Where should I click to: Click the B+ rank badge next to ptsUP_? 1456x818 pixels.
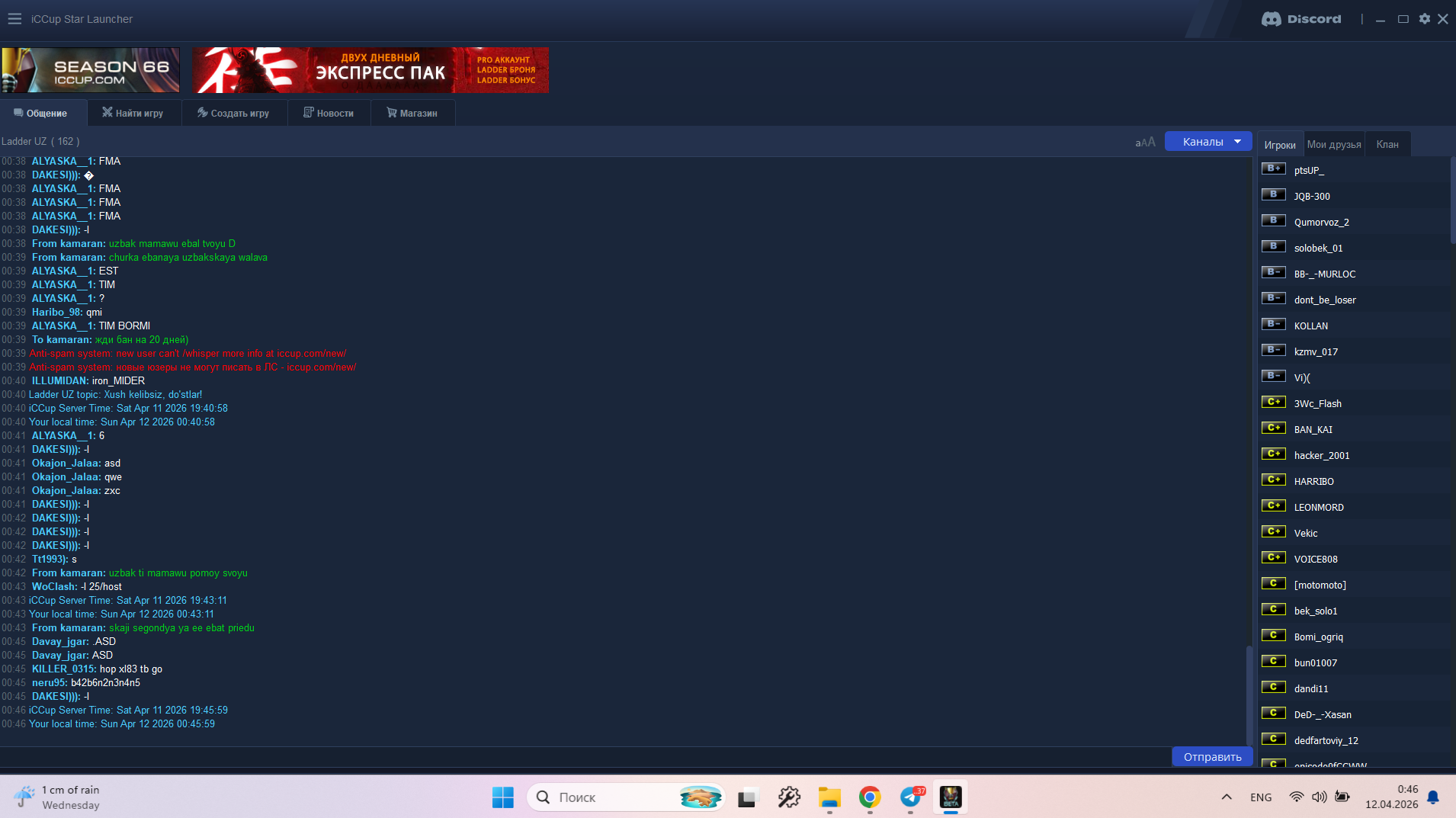[1274, 168]
